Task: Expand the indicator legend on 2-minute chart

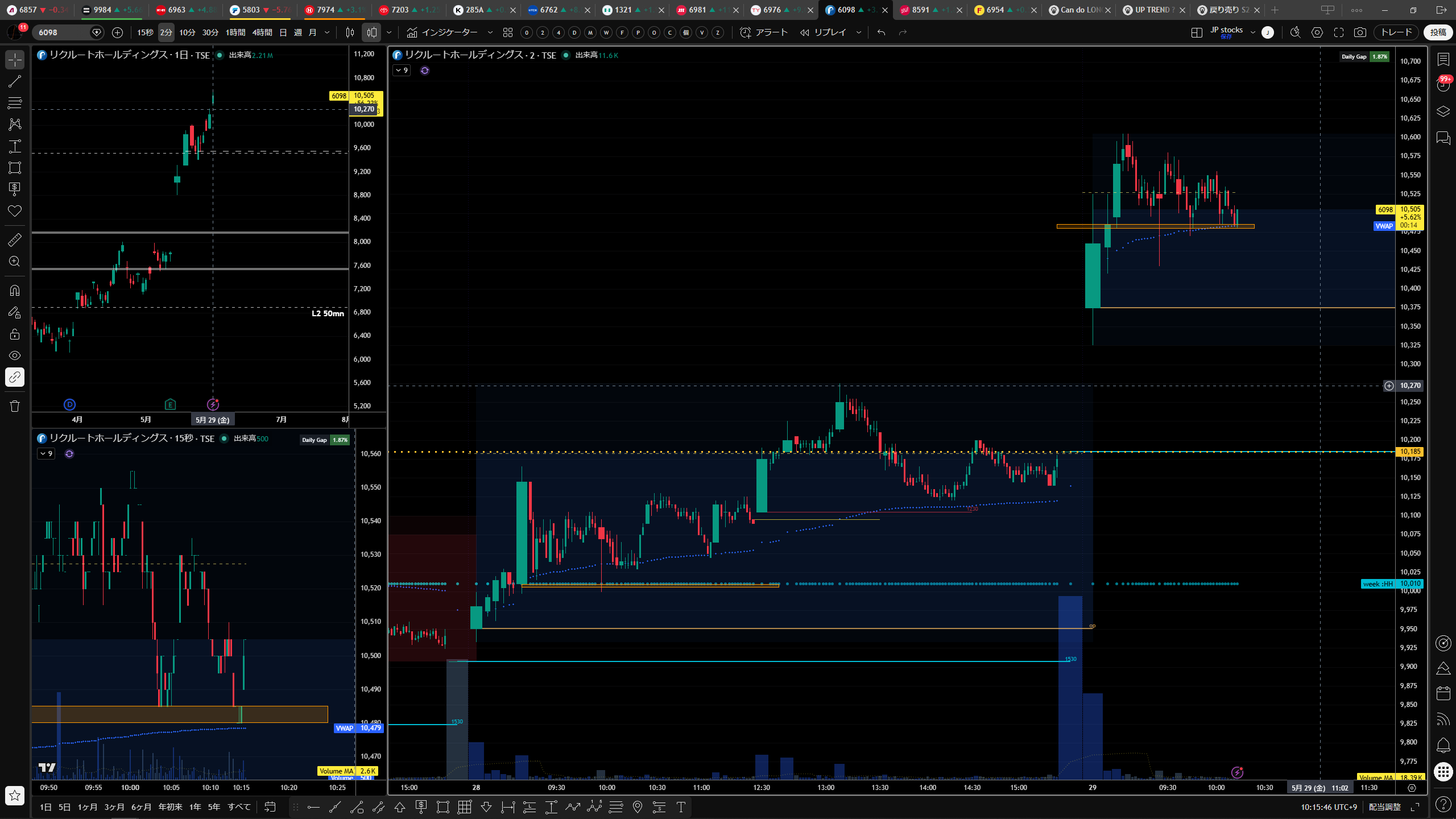Action: pos(402,71)
